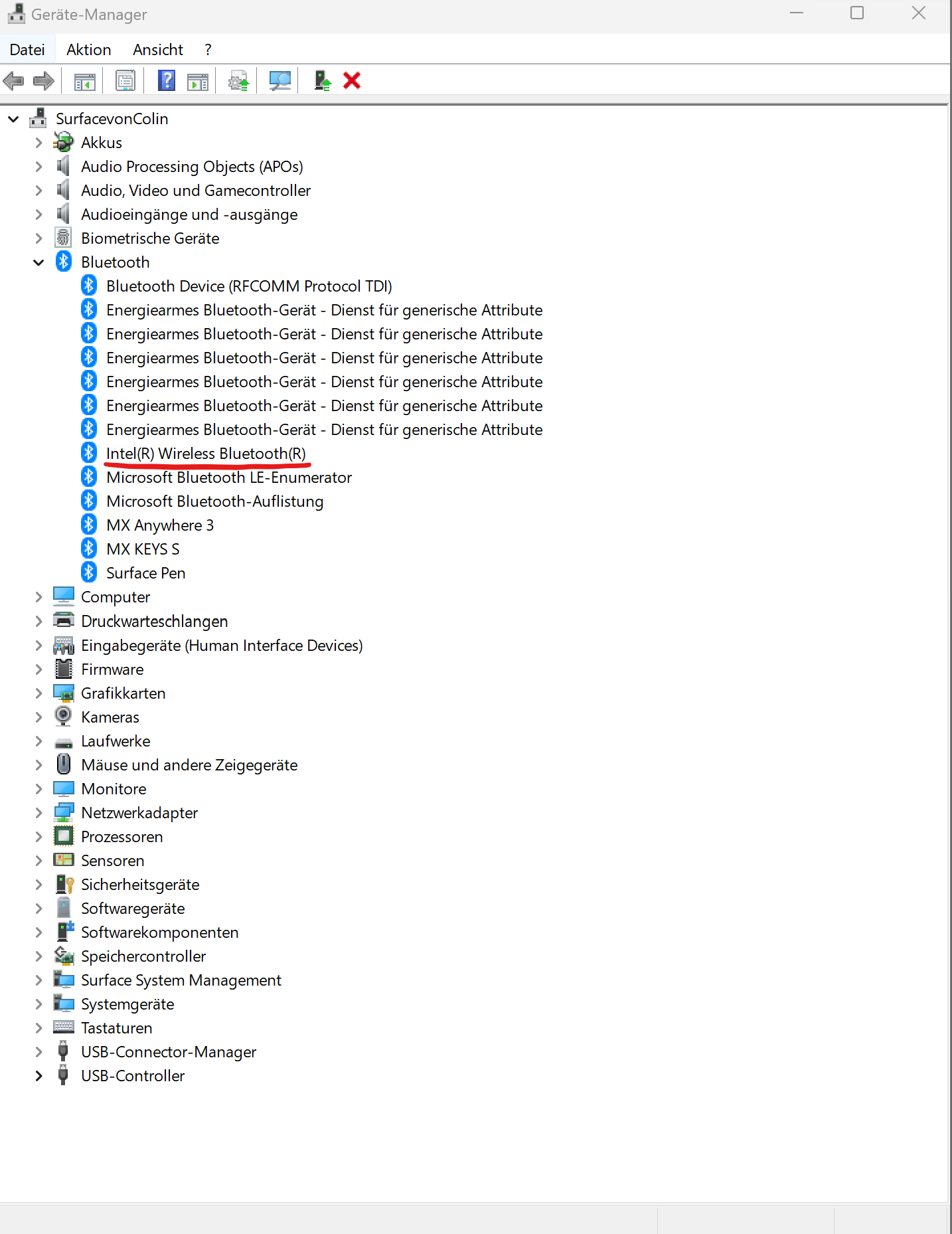The width and height of the screenshot is (952, 1234).
Task: Collapse the SurfacevonColin root node
Action: click(x=13, y=119)
